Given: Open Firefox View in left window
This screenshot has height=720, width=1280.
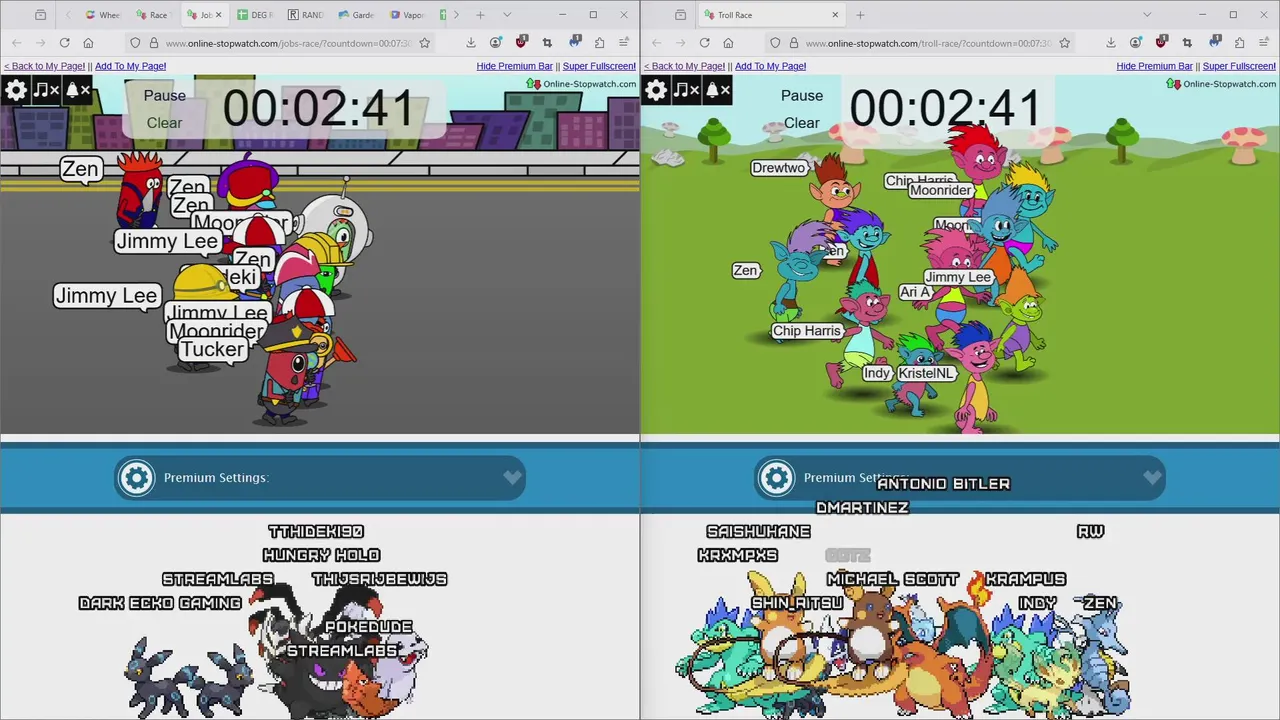Looking at the screenshot, I should point(40,15).
